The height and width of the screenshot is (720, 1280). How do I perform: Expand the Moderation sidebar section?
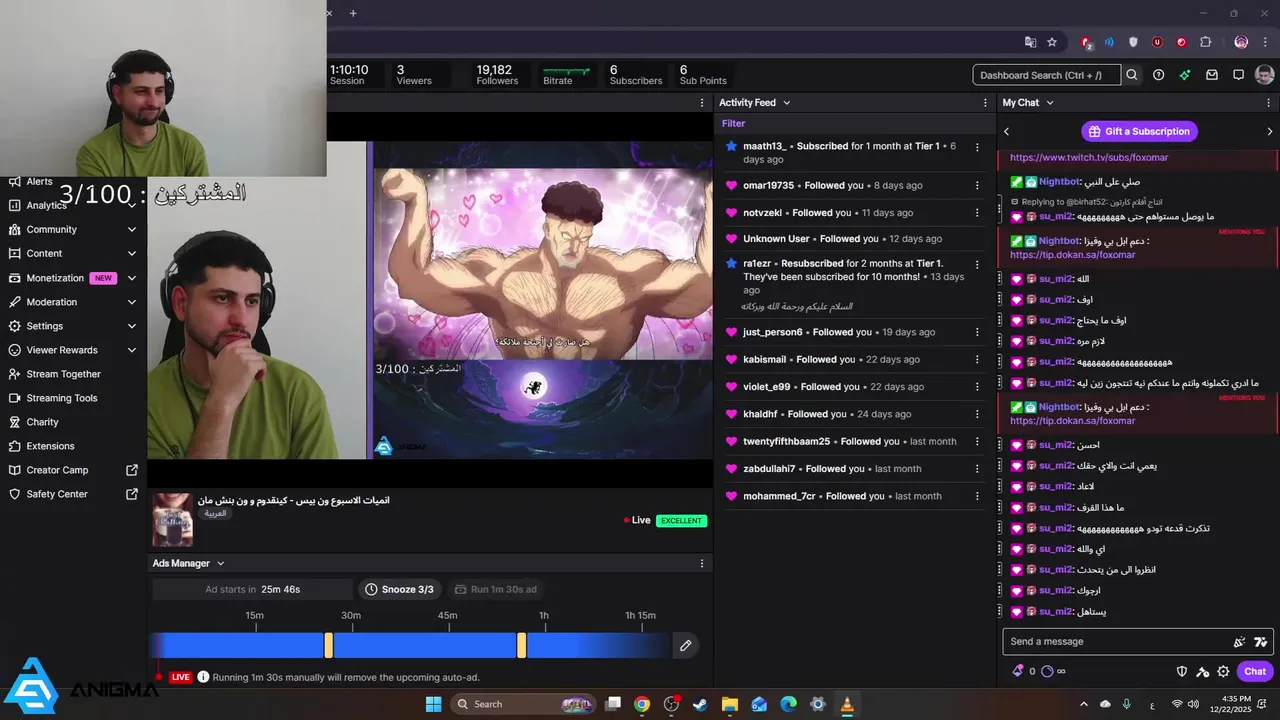click(x=132, y=302)
